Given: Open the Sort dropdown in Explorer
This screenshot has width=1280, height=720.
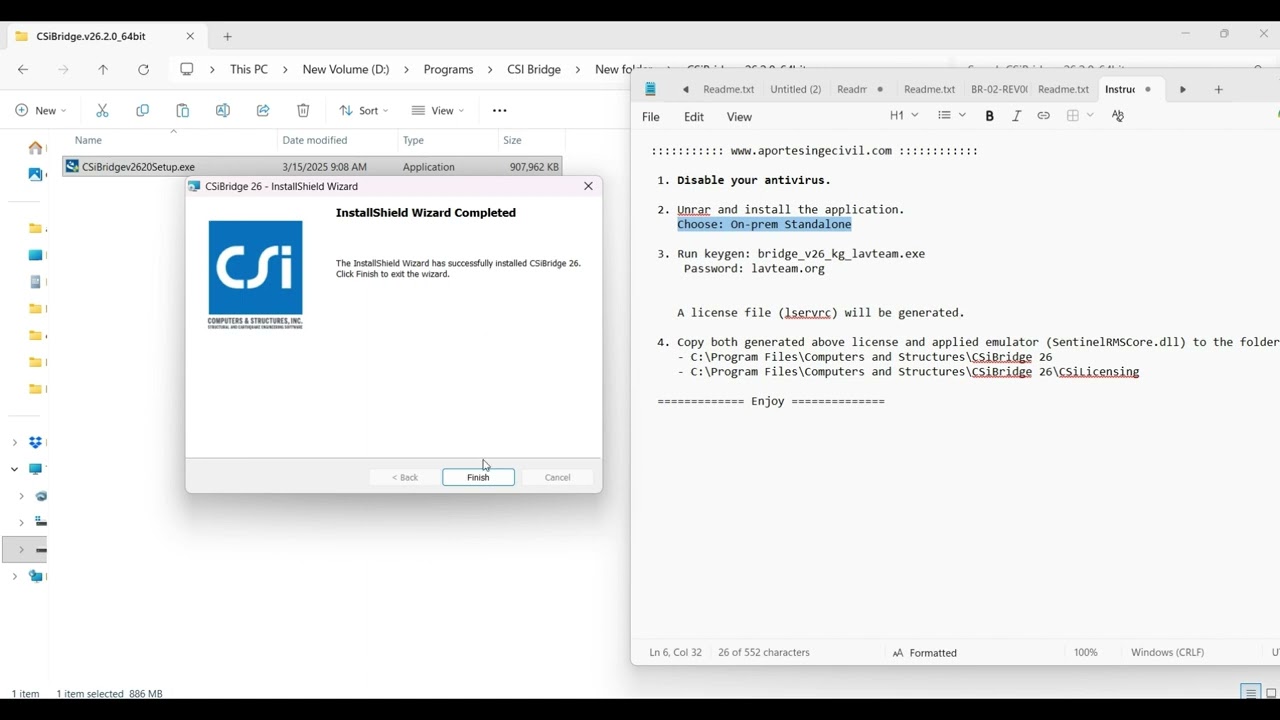Looking at the screenshot, I should tap(363, 110).
